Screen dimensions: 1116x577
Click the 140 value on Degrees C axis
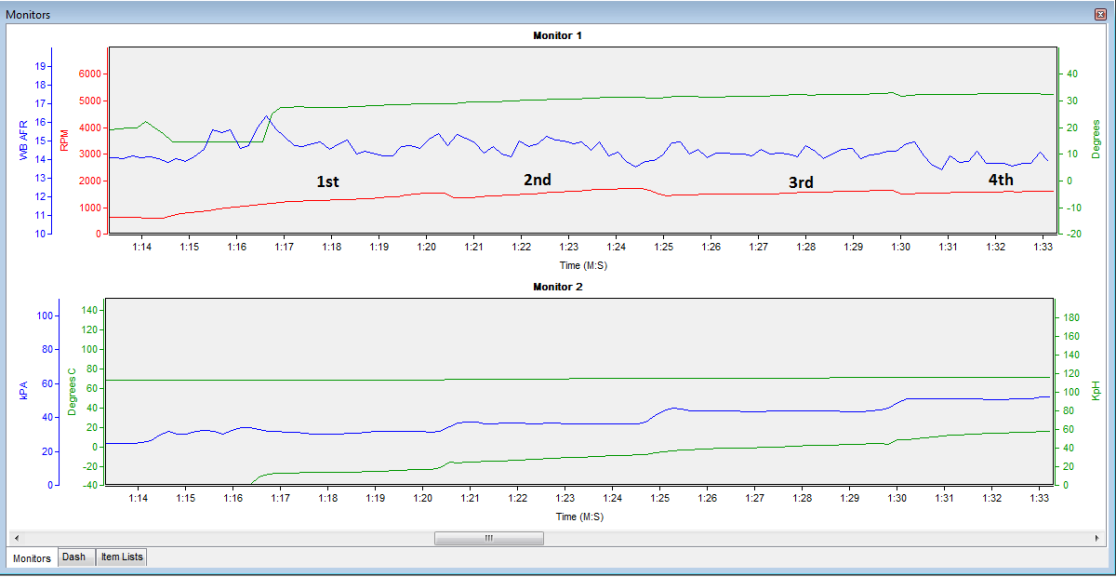[x=89, y=310]
